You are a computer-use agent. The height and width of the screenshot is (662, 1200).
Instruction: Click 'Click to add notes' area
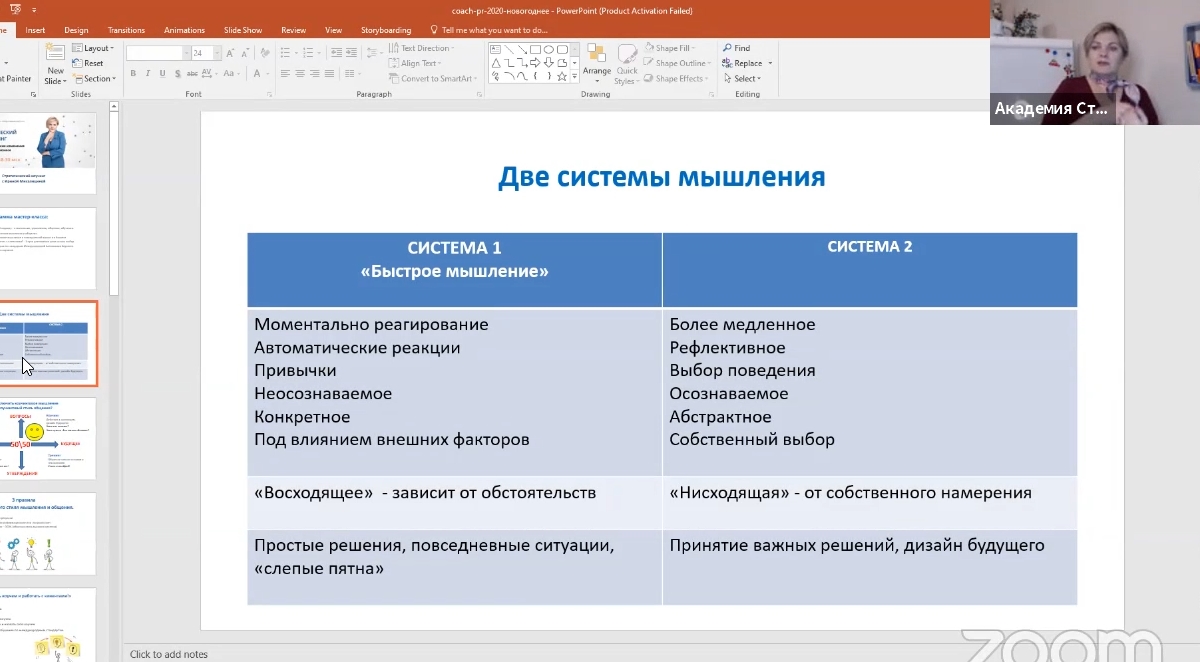click(169, 654)
